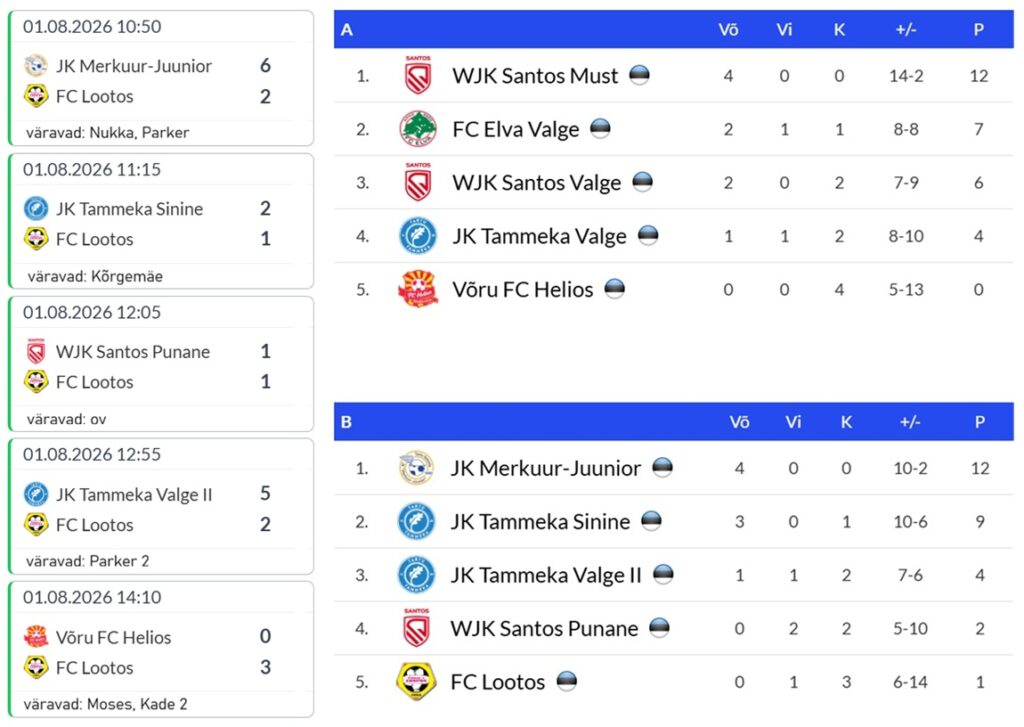Click the Estonian flag icon beside JK Tammeka Sinine
This screenshot has height=727, width=1024.
pyautogui.click(x=651, y=521)
